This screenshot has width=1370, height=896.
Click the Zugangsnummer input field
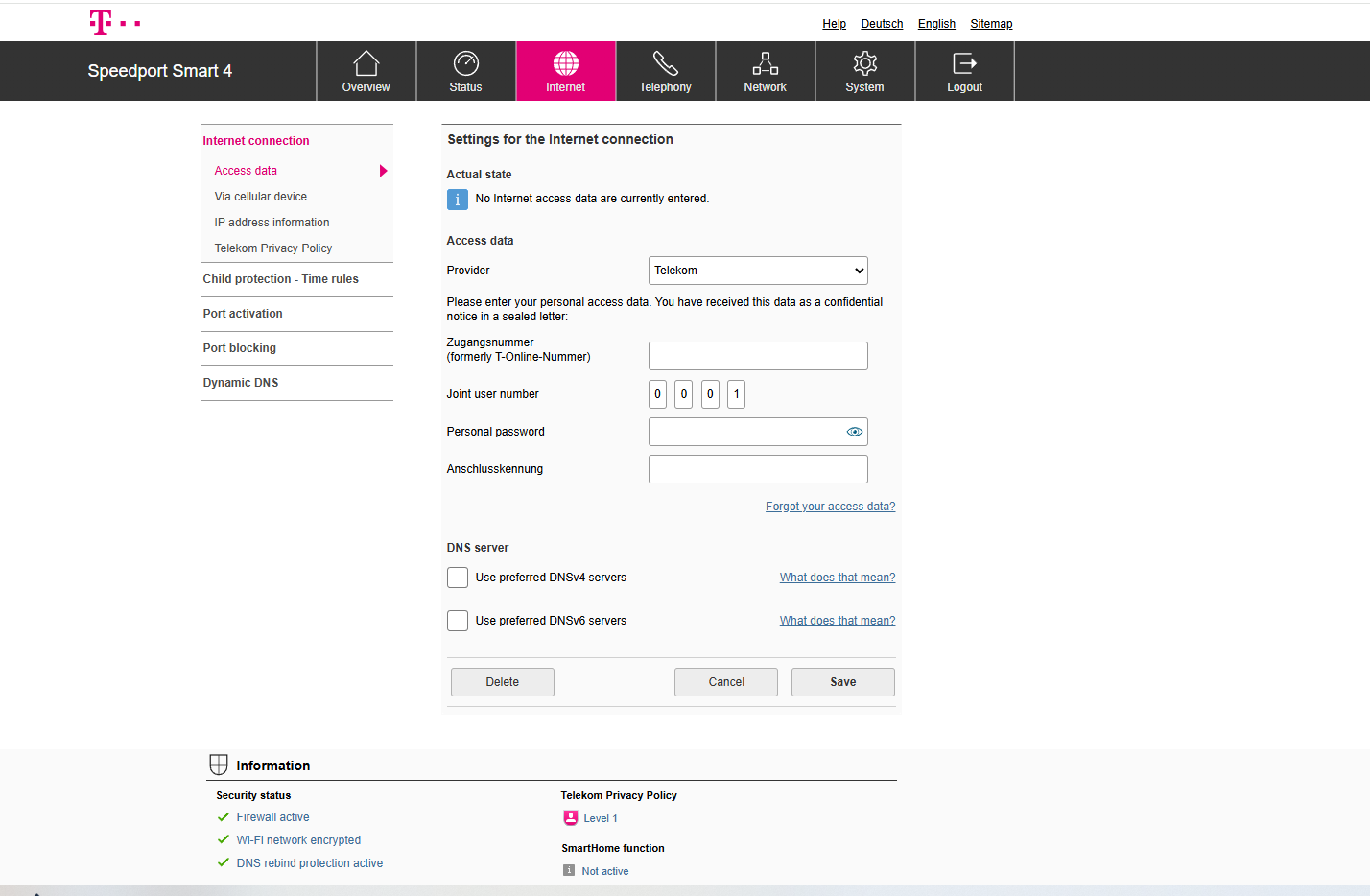pos(758,356)
